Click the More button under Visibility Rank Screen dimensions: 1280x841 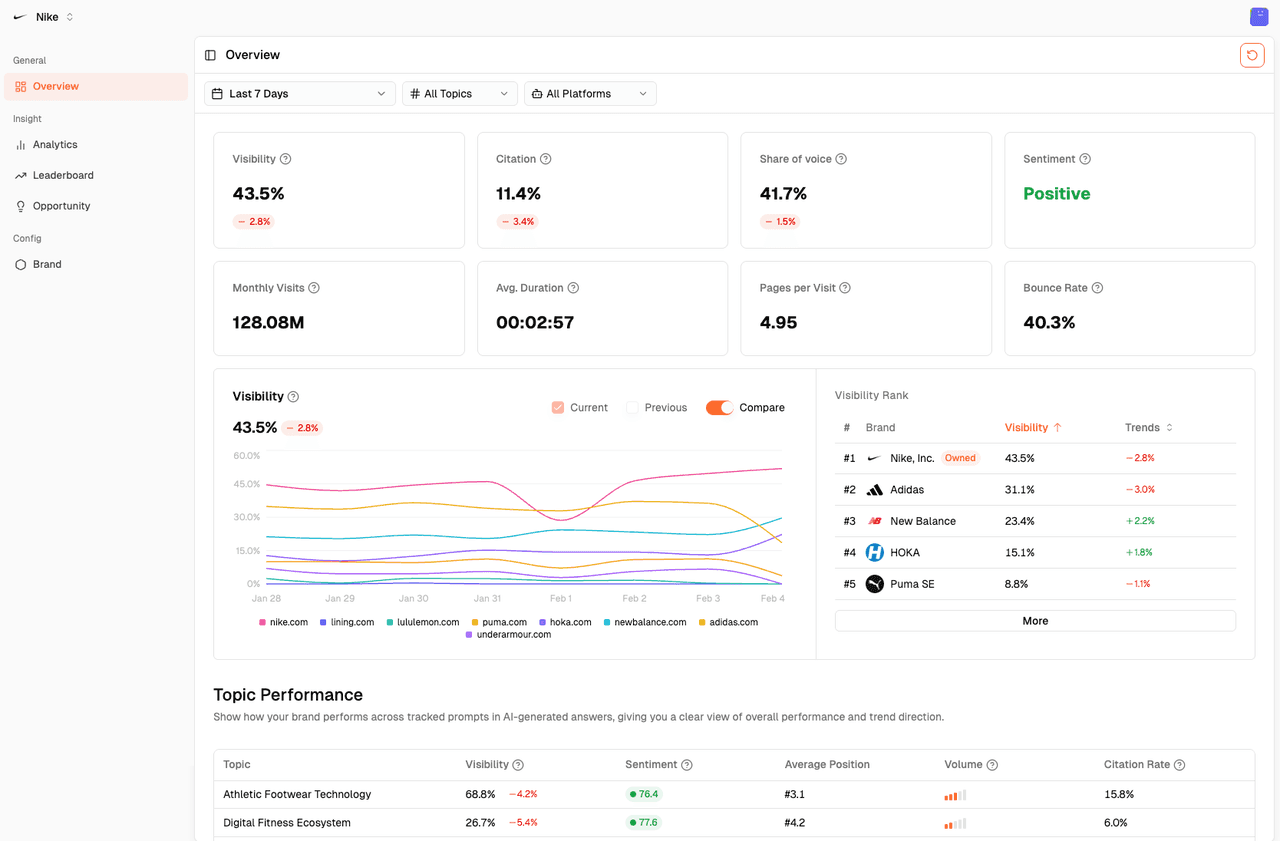click(1035, 621)
